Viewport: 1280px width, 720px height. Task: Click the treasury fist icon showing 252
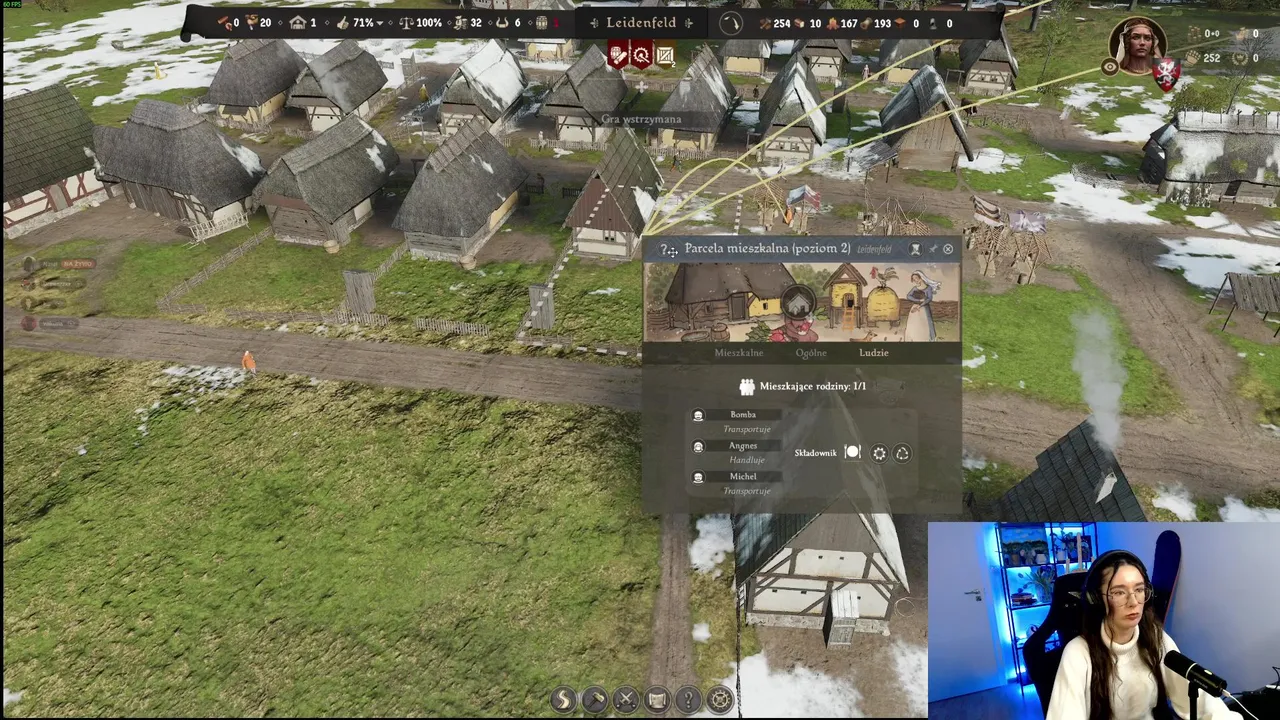point(1191,58)
